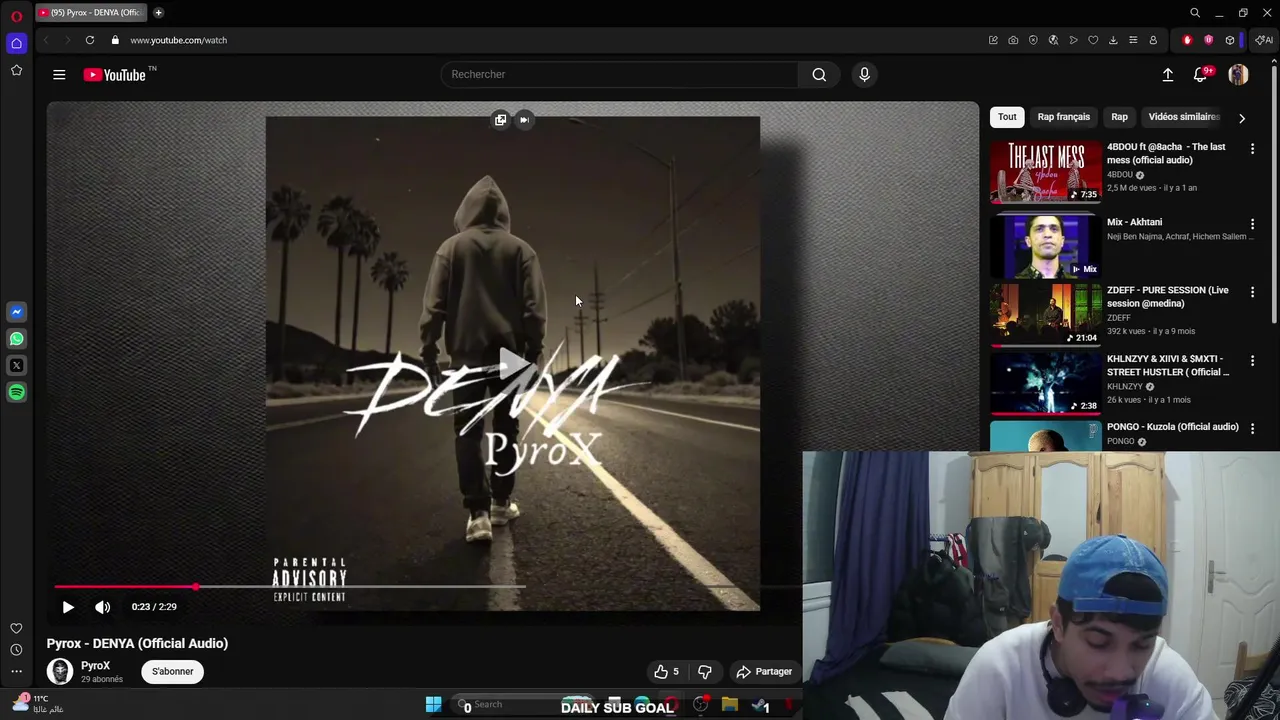Open options for ZDEFF PURE SESSION video

click(x=1252, y=292)
